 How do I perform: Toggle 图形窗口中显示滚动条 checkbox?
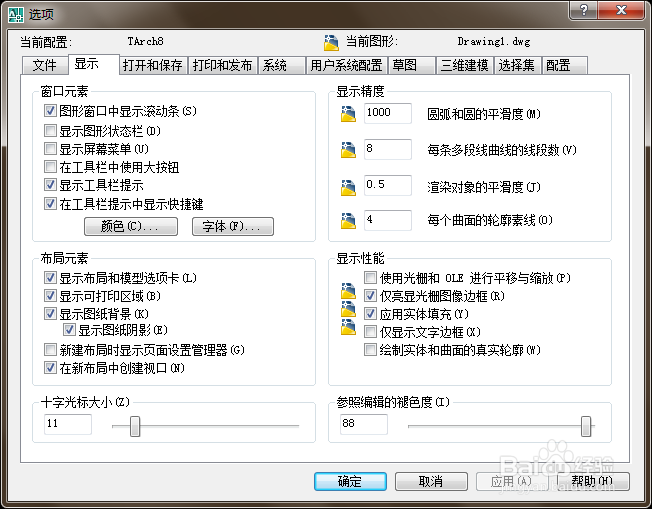pos(50,111)
